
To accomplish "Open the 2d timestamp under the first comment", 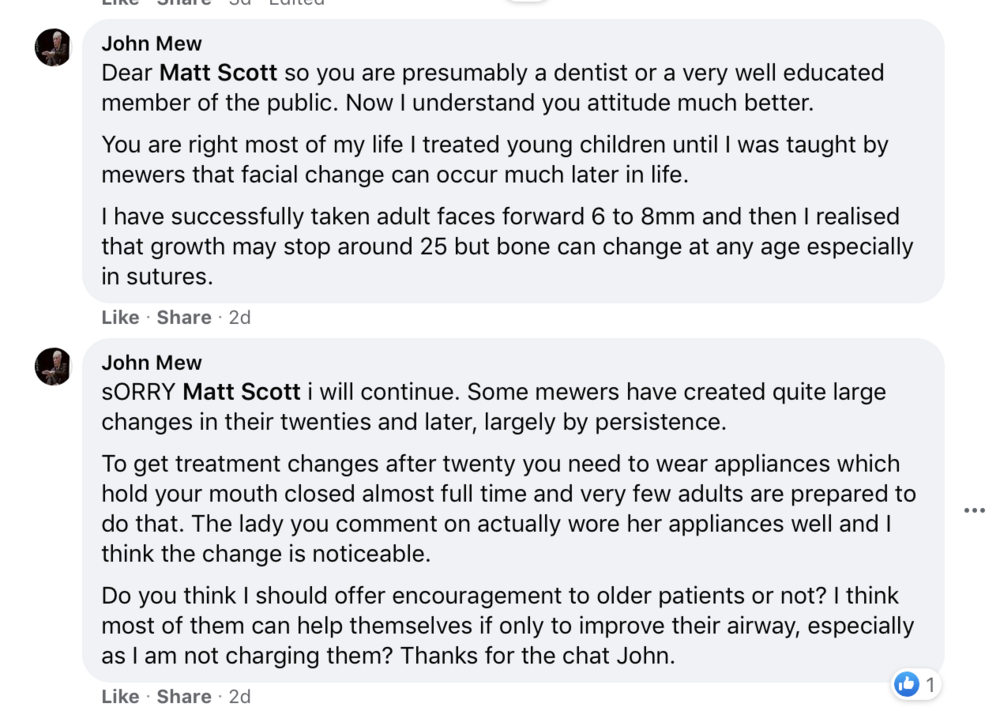I will (x=239, y=317).
